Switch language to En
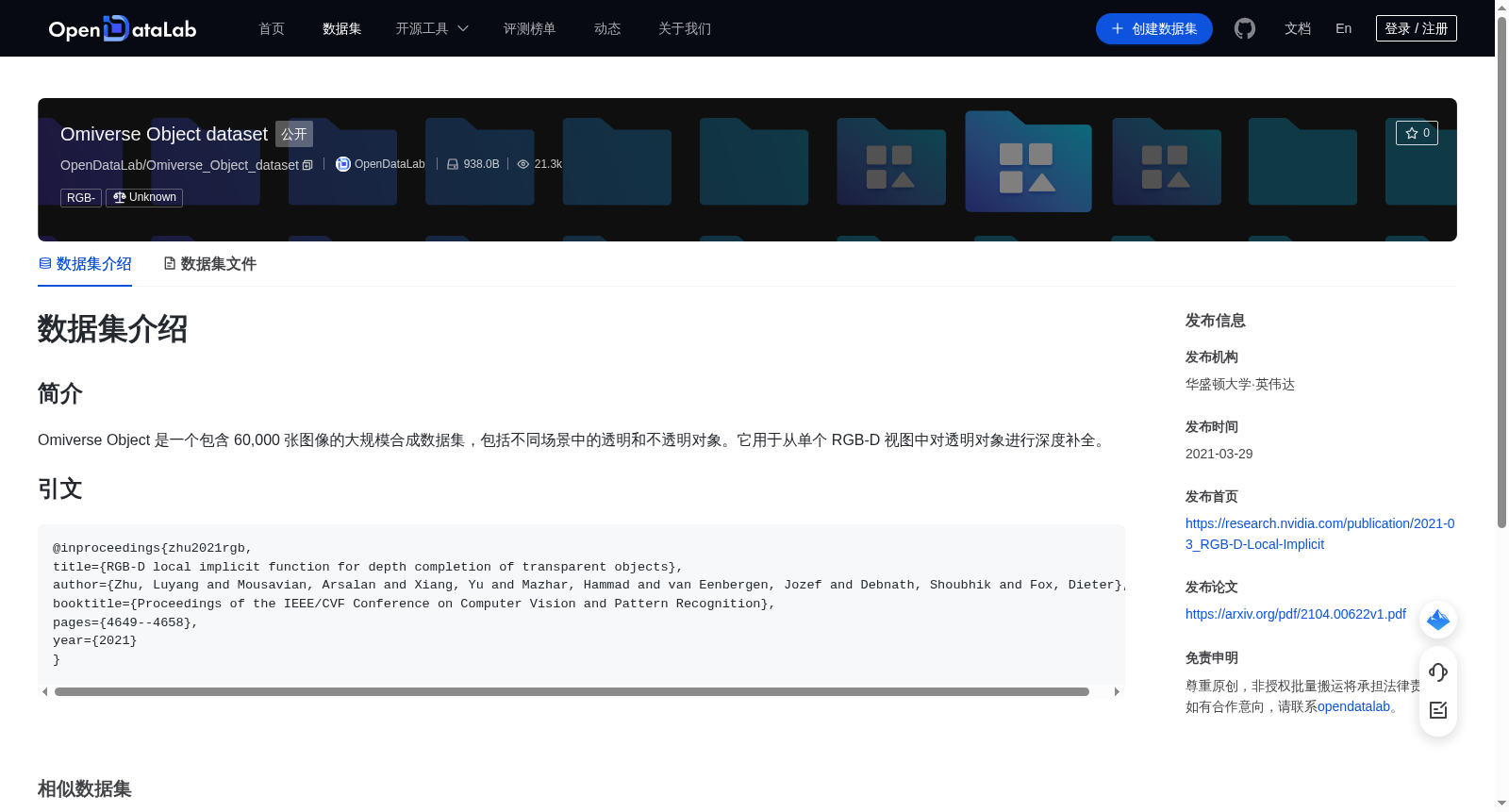Image resolution: width=1509 pixels, height=812 pixels. coord(1343,28)
